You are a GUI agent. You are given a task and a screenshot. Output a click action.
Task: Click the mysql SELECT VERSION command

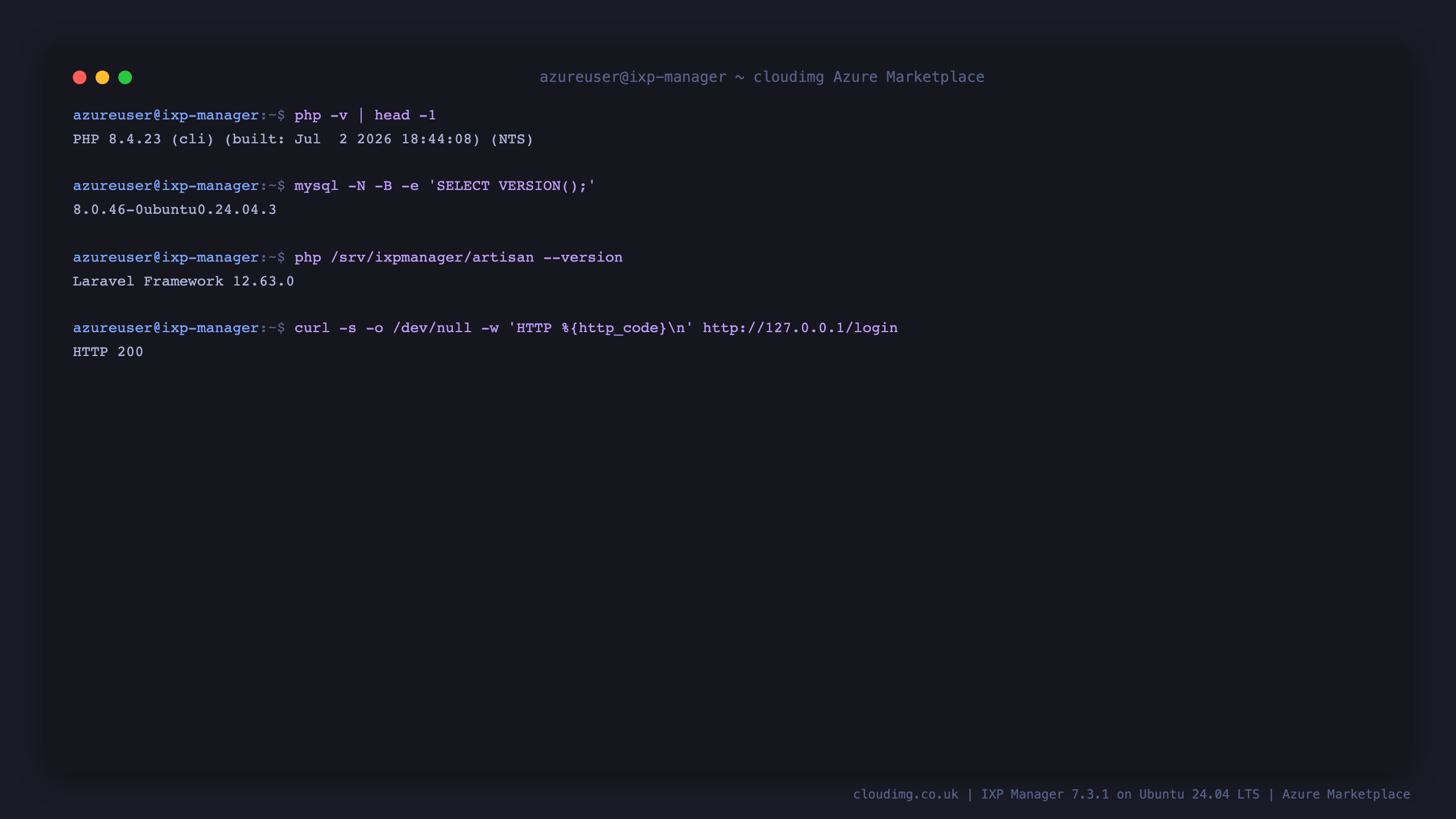[x=445, y=186]
